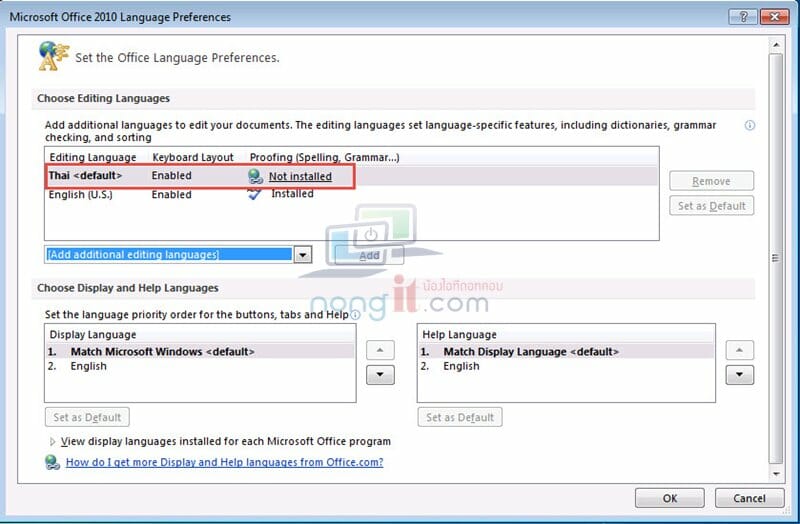Viewport: 800px width, 524px height.
Task: Click the scrollbar up arrow on the right
Action: (776, 45)
